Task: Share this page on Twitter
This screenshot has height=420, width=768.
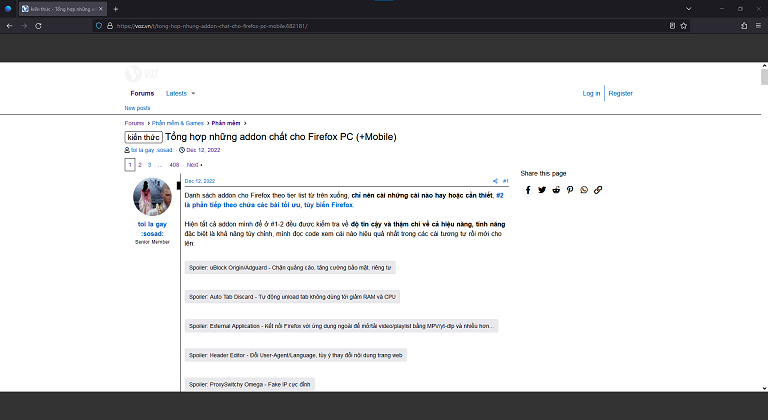Action: (542, 189)
